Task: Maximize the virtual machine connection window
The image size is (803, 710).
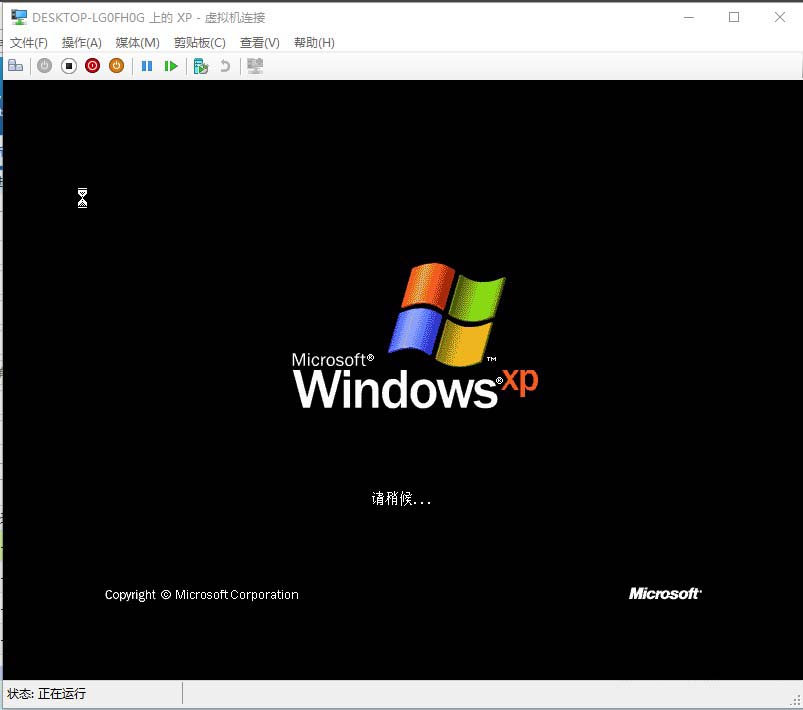Action: coord(734,17)
